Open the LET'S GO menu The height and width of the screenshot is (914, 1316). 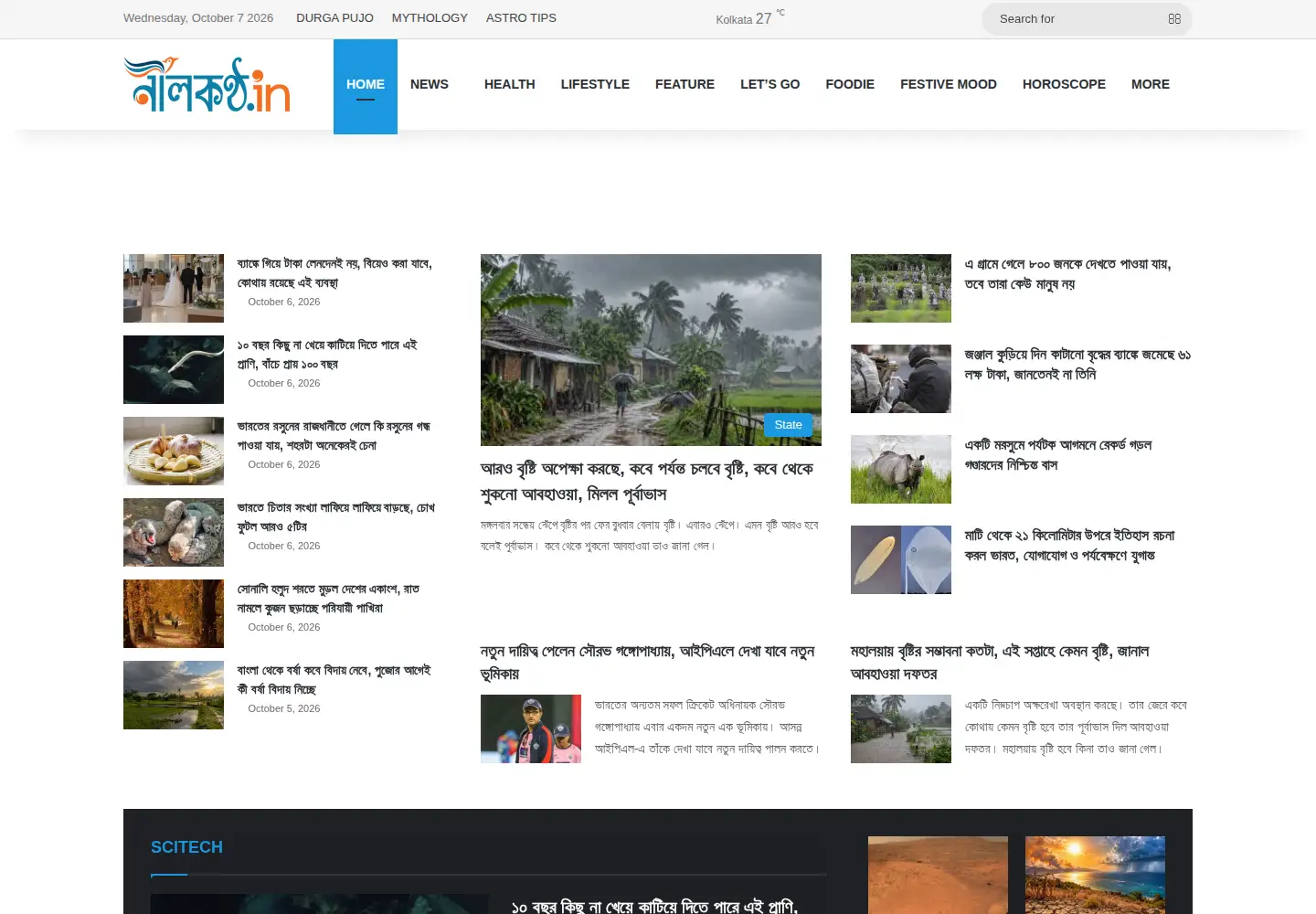[x=769, y=84]
